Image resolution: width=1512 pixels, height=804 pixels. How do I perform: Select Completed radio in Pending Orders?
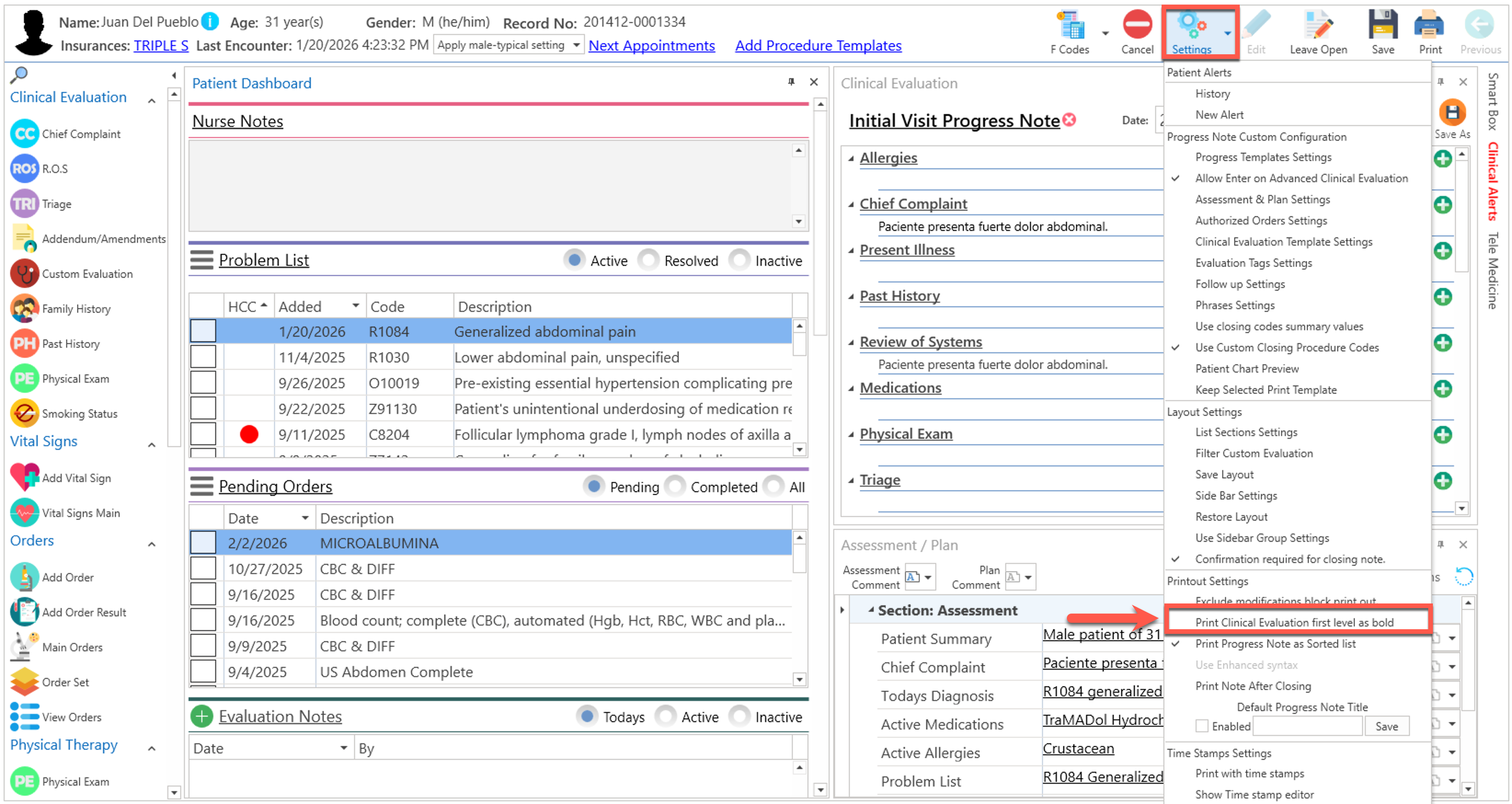[x=676, y=486]
